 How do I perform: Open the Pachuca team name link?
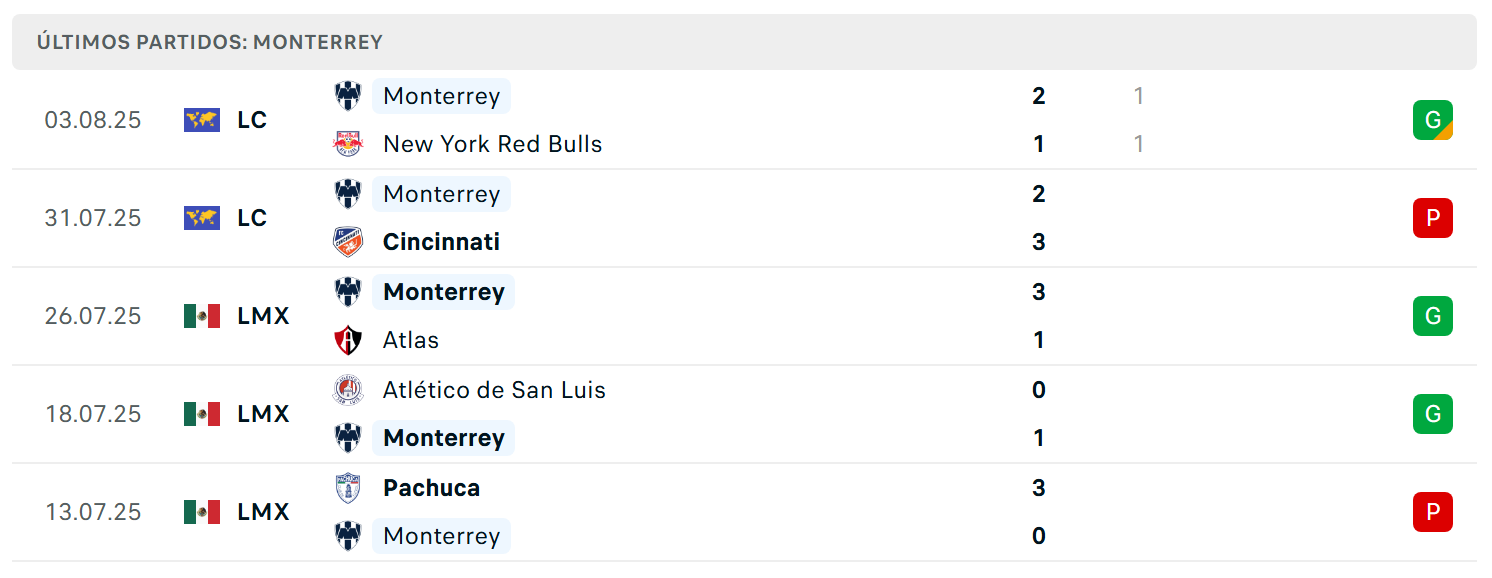coord(432,488)
